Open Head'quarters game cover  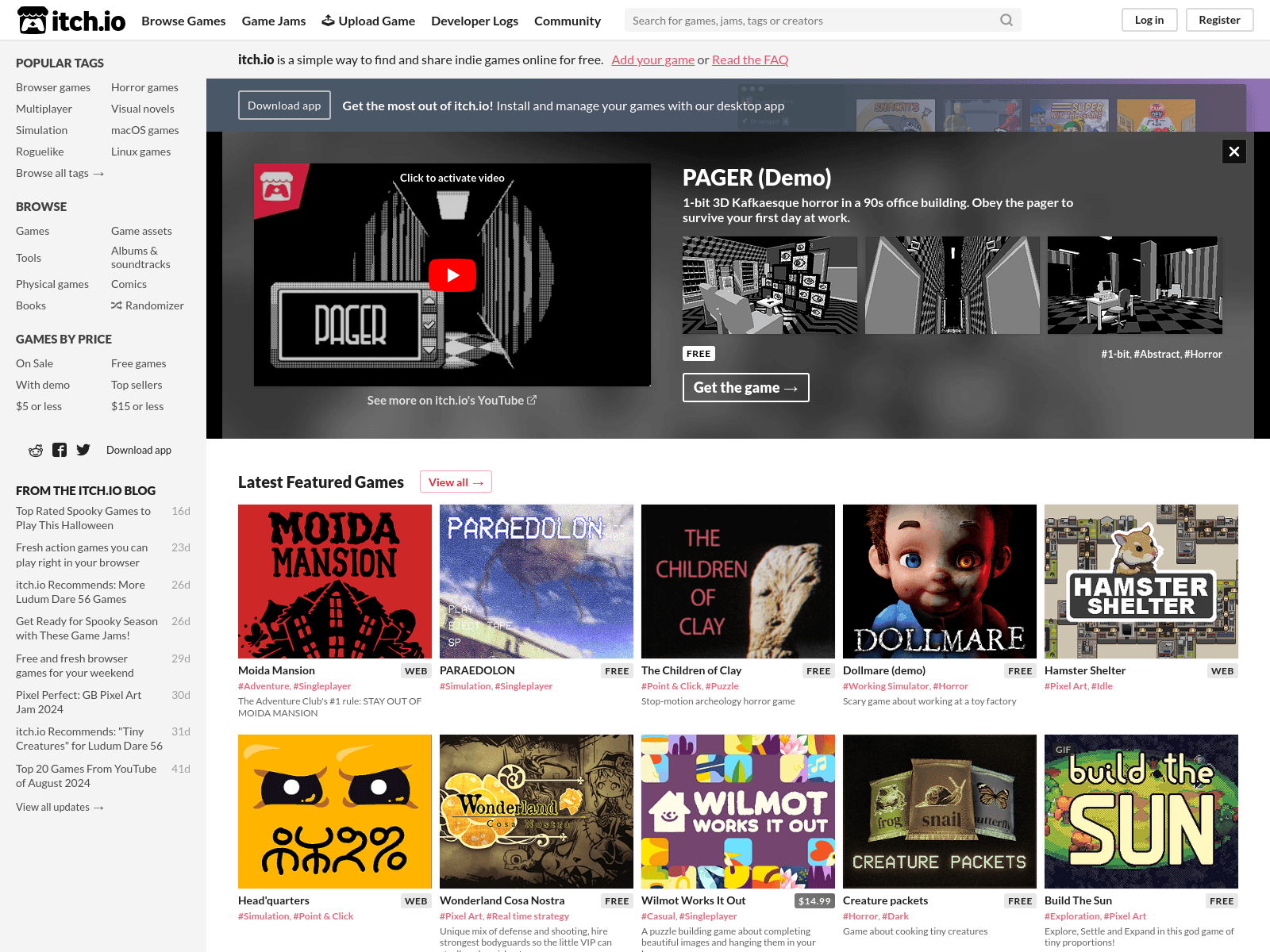(335, 812)
